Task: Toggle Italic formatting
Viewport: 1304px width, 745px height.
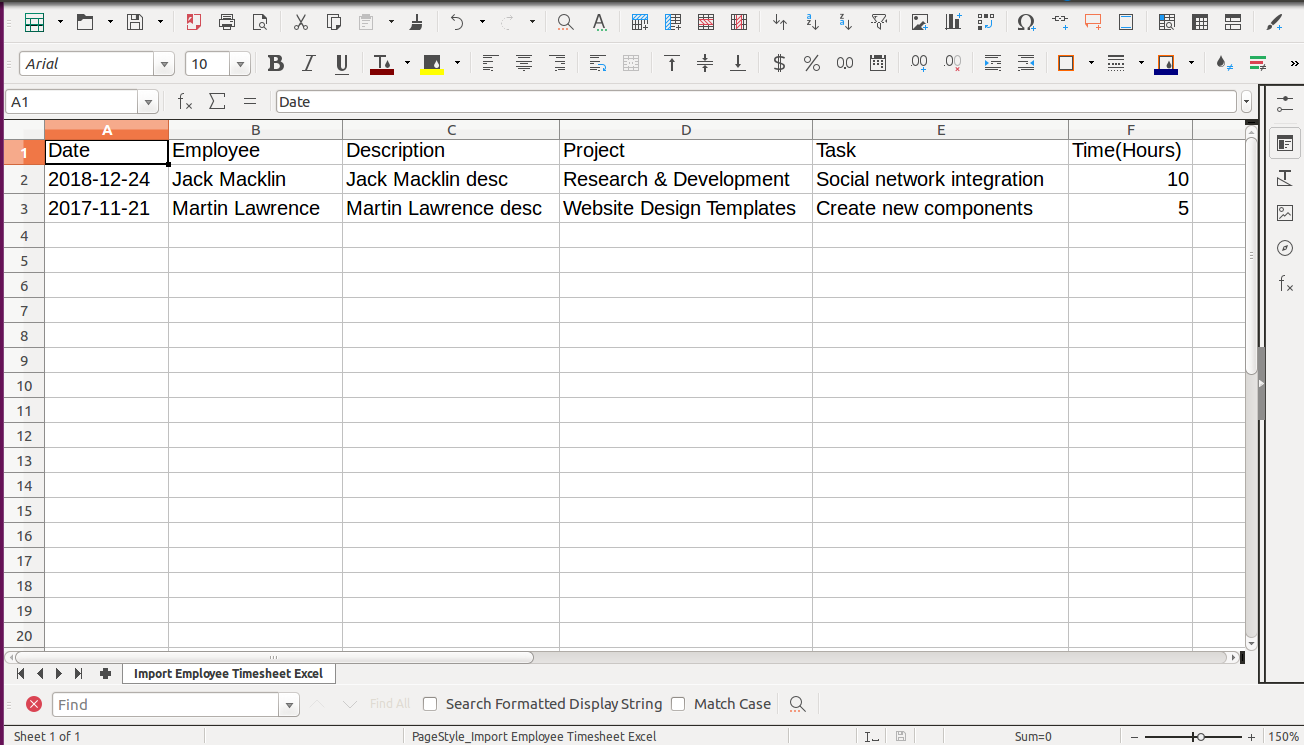Action: 309,64
